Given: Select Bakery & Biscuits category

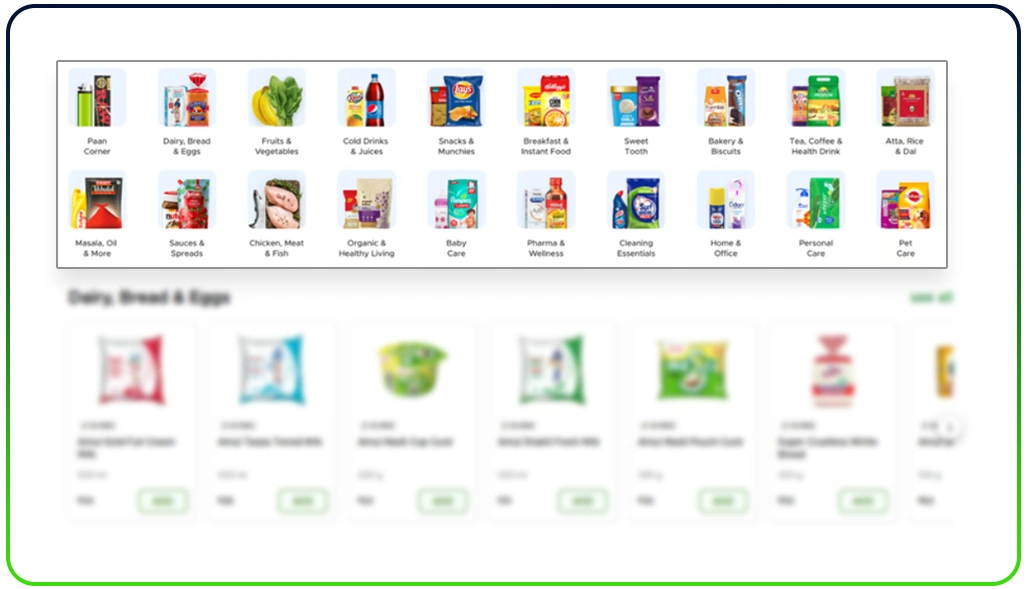Looking at the screenshot, I should click(x=726, y=112).
